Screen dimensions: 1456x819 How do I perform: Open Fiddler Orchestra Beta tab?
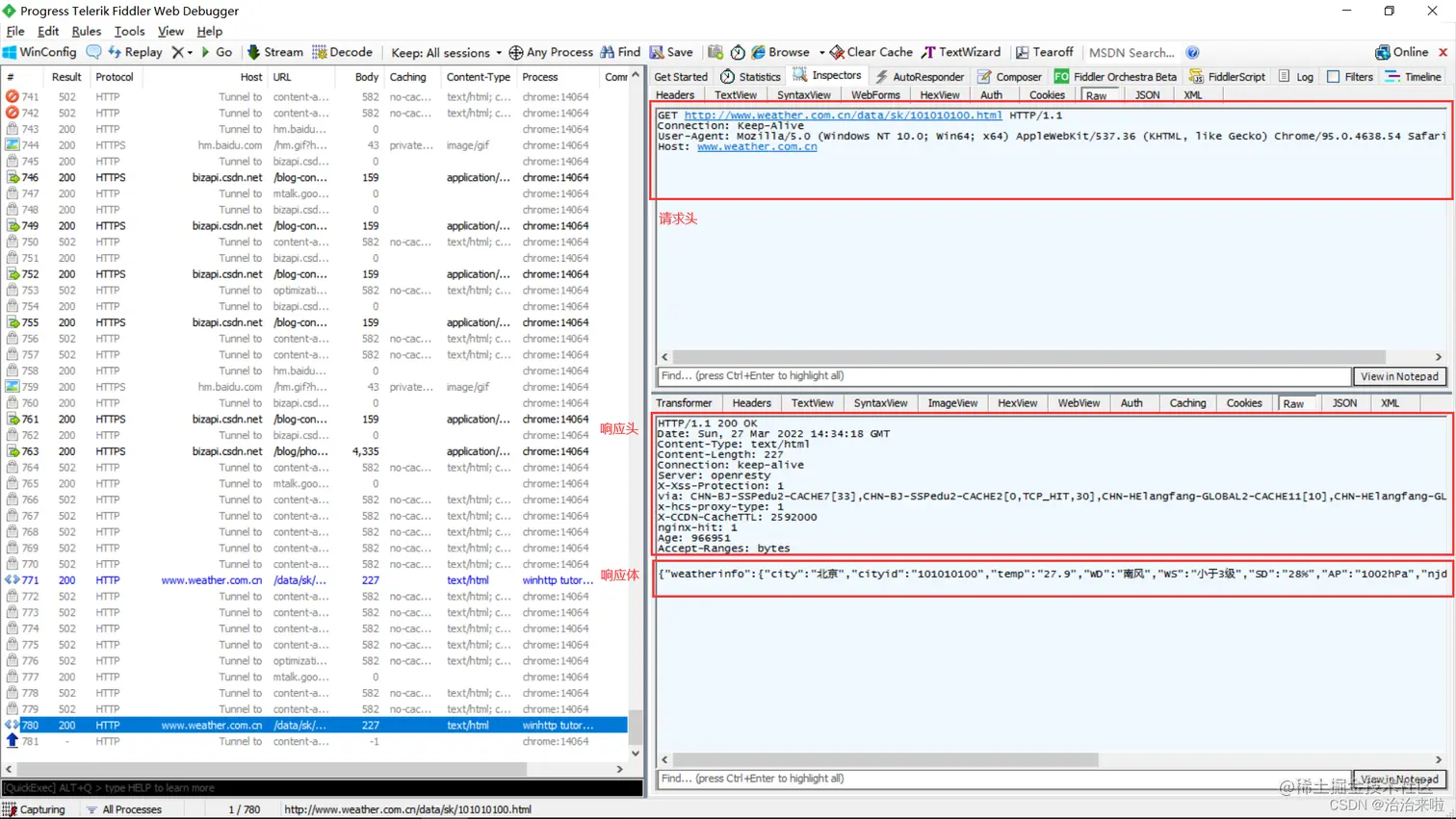(1115, 76)
